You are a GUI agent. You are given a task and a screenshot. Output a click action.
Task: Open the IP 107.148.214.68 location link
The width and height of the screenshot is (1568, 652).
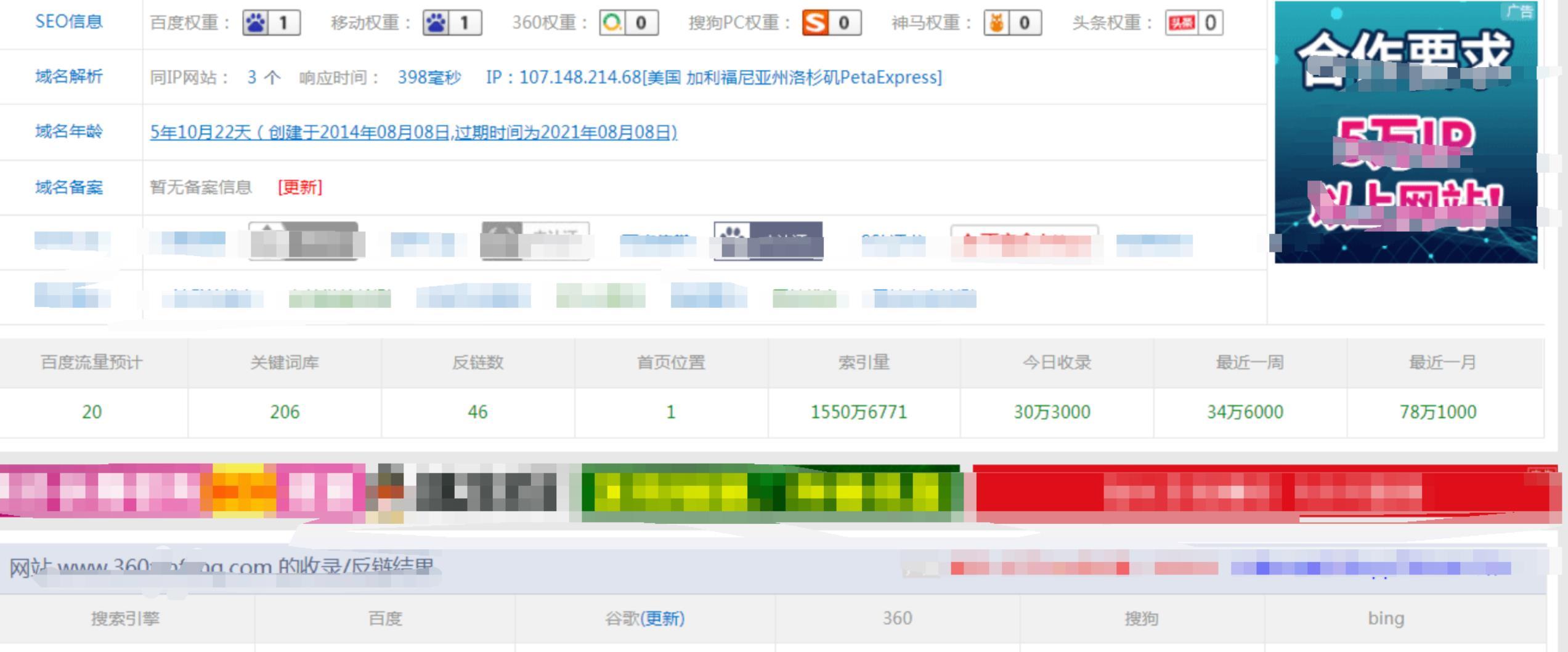click(714, 77)
